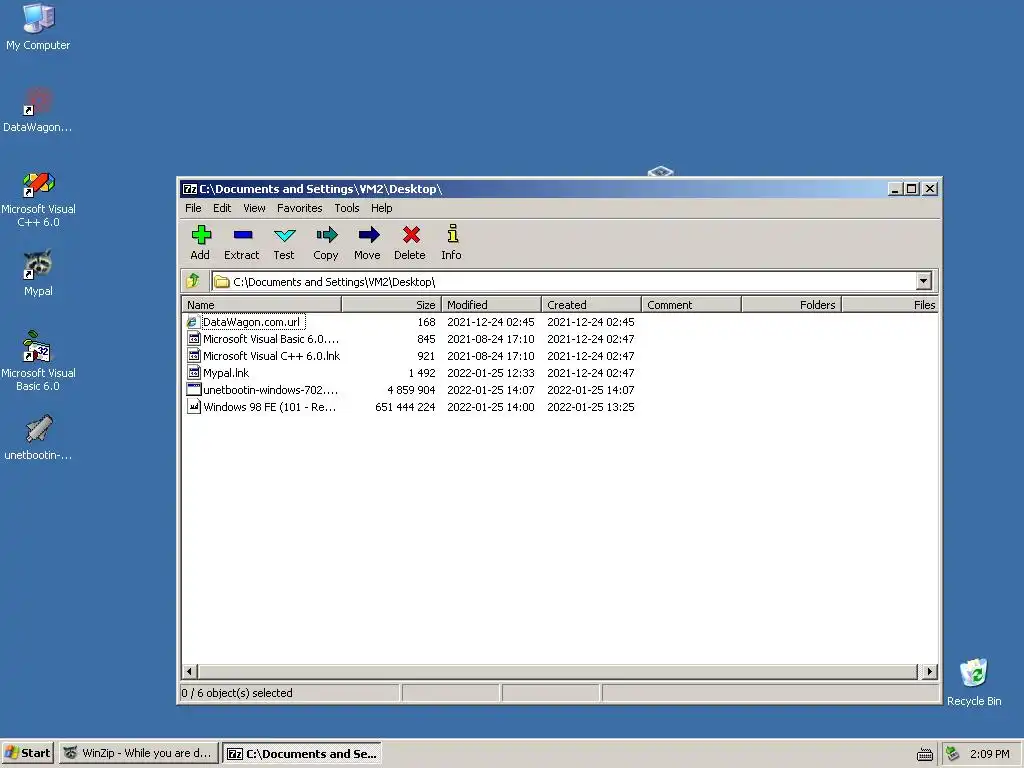Select the unetbootin-windows-702 file icon in list
The image size is (1024, 768).
click(193, 390)
